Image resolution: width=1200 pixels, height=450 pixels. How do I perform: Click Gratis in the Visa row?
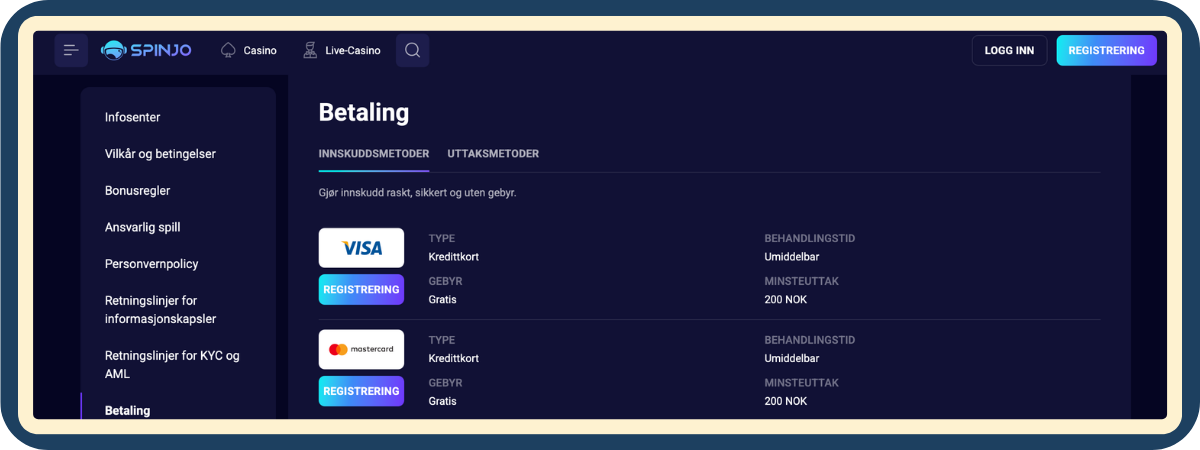(x=443, y=299)
